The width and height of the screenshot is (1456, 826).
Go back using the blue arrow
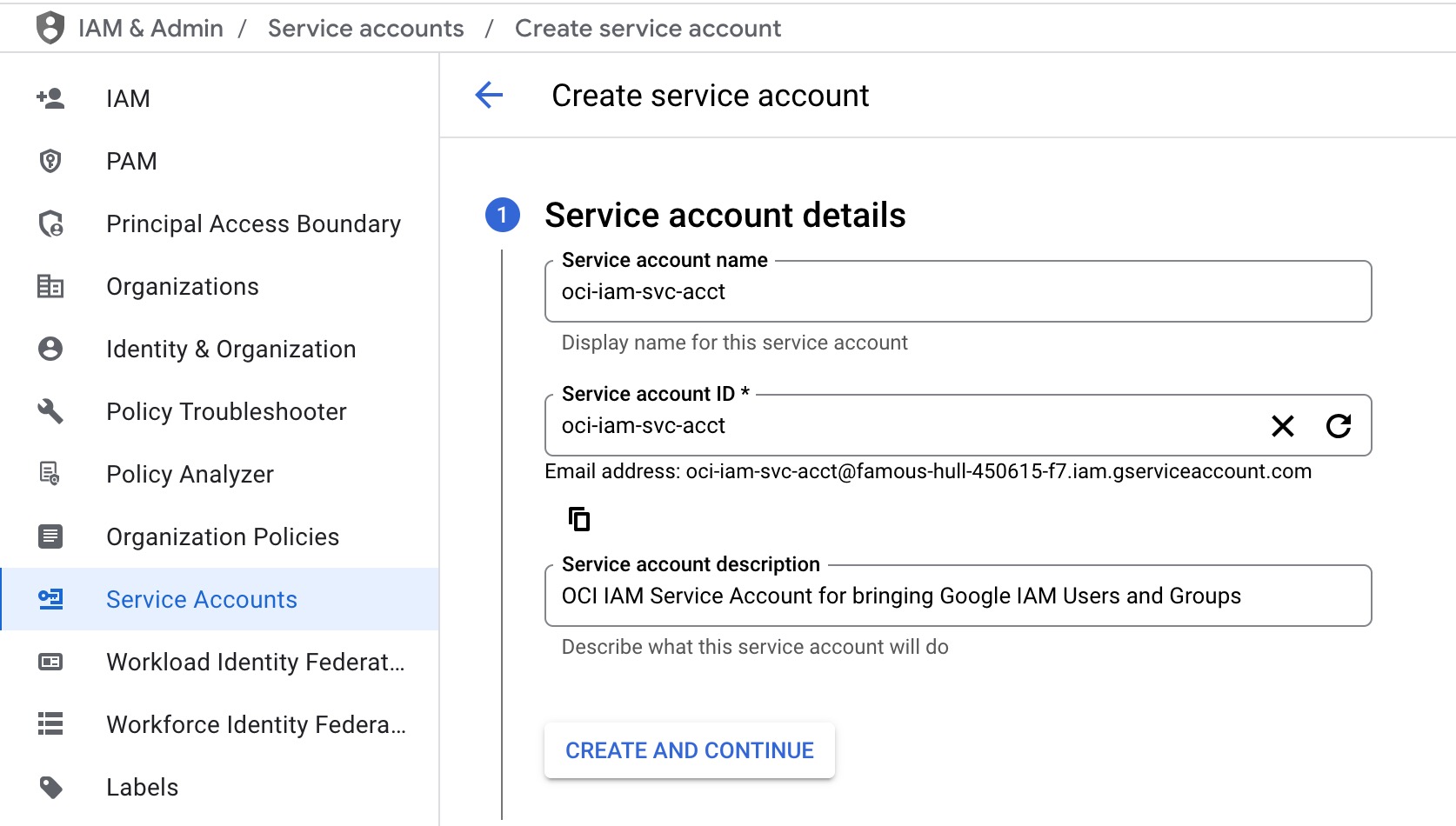tap(489, 96)
